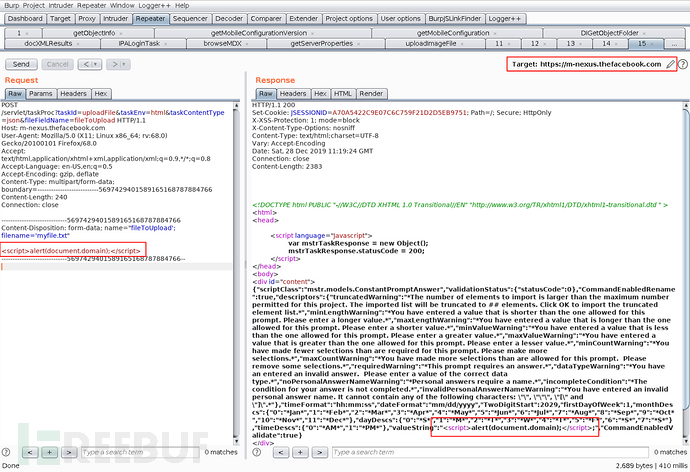Open the history back dropdown arrow
The image size is (690, 472).
tap(95, 64)
